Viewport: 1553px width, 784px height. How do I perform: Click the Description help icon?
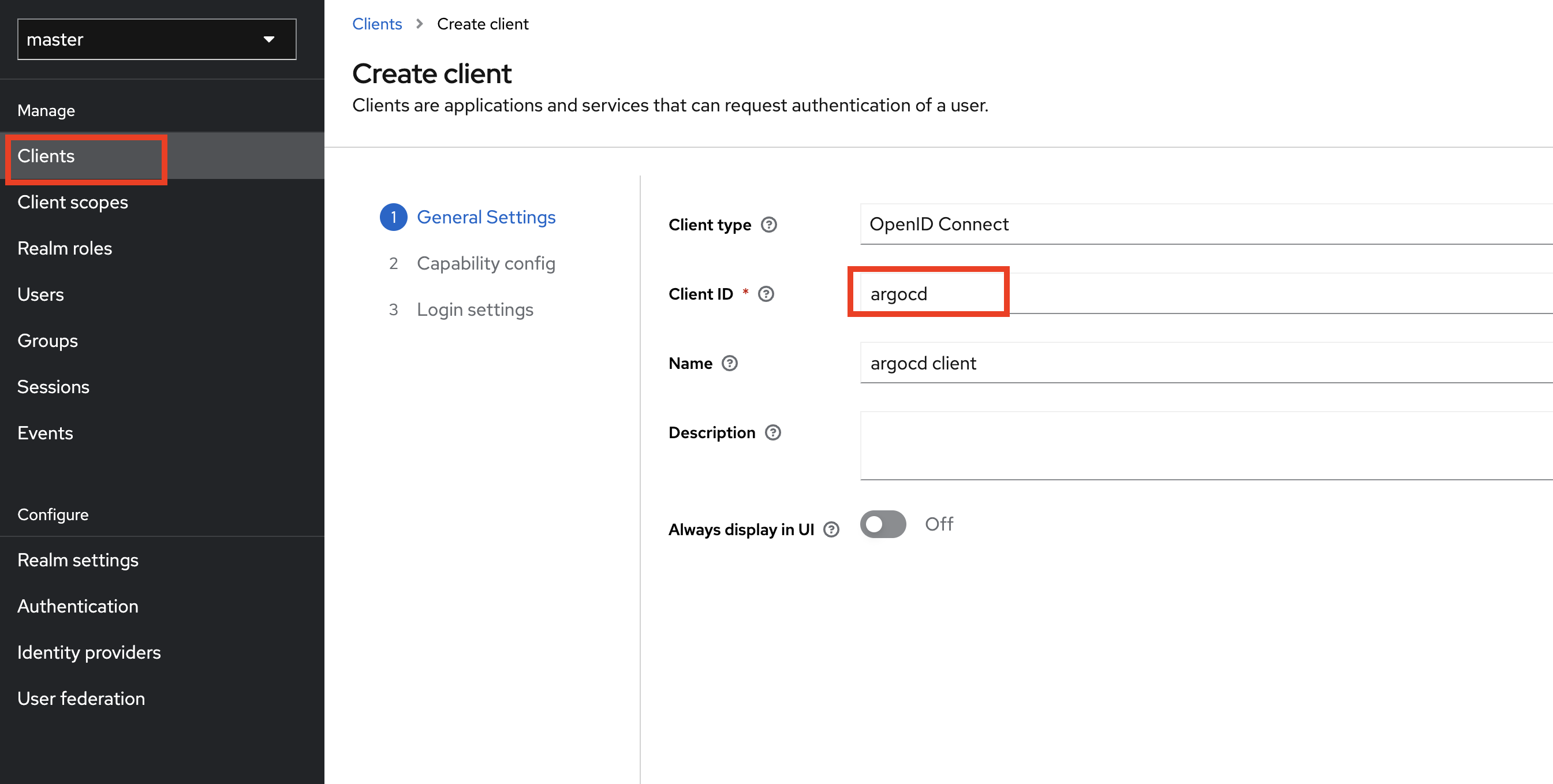click(x=772, y=432)
